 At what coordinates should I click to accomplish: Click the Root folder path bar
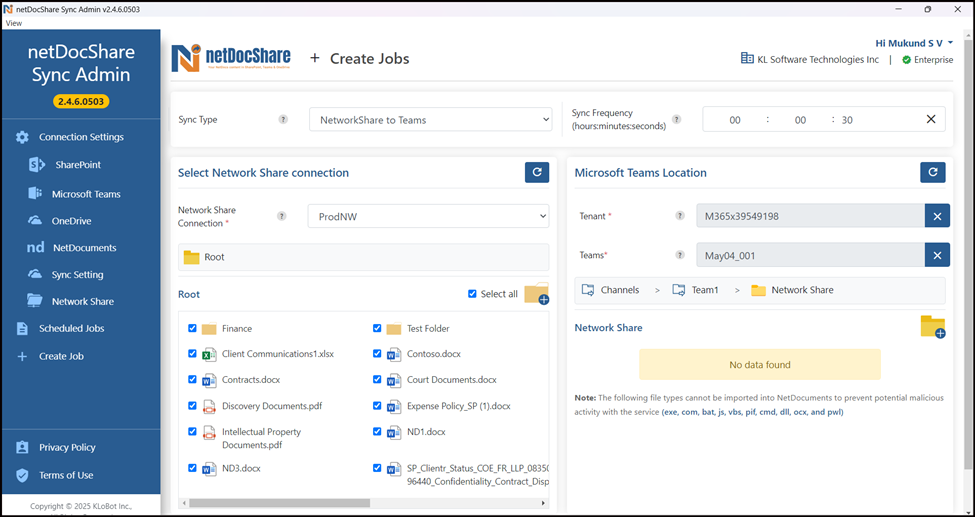[x=364, y=257]
